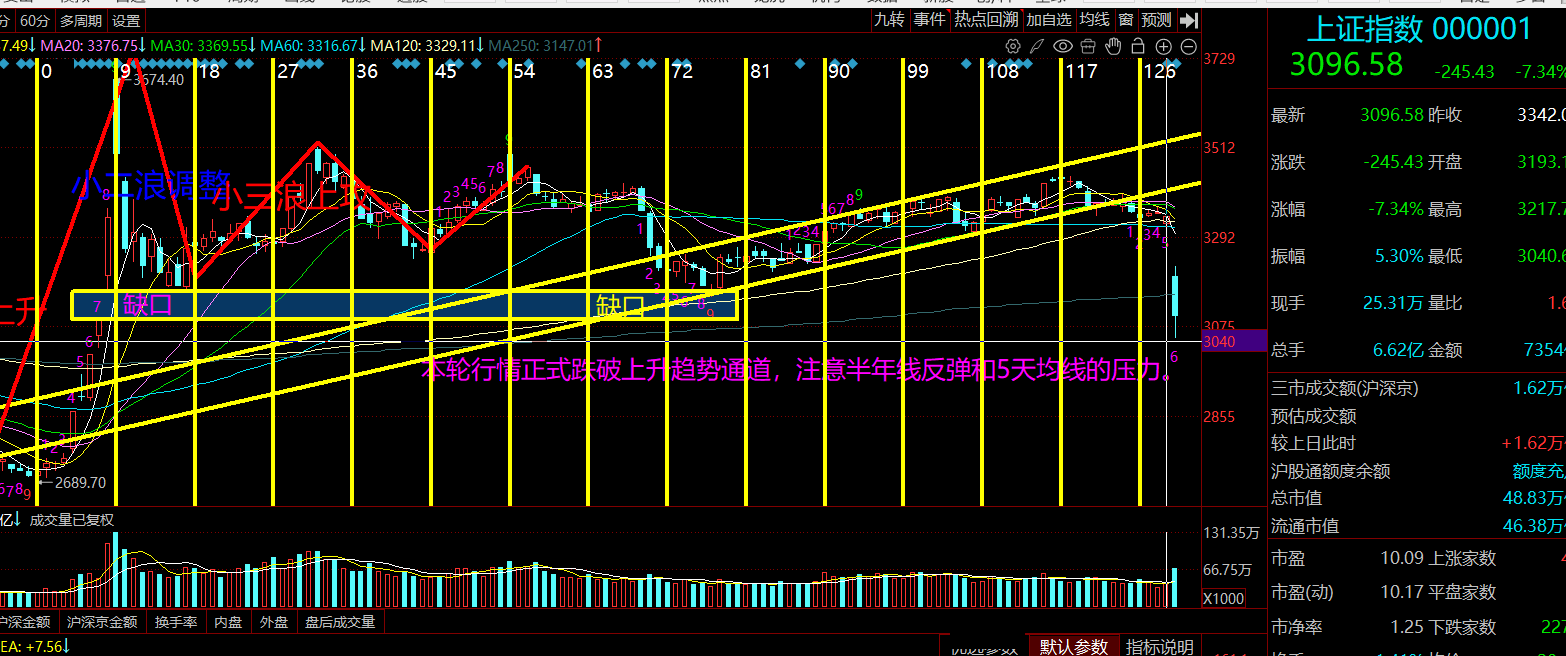
Task: Switch to the 换手率 indicator tab
Action: pyautogui.click(x=175, y=622)
